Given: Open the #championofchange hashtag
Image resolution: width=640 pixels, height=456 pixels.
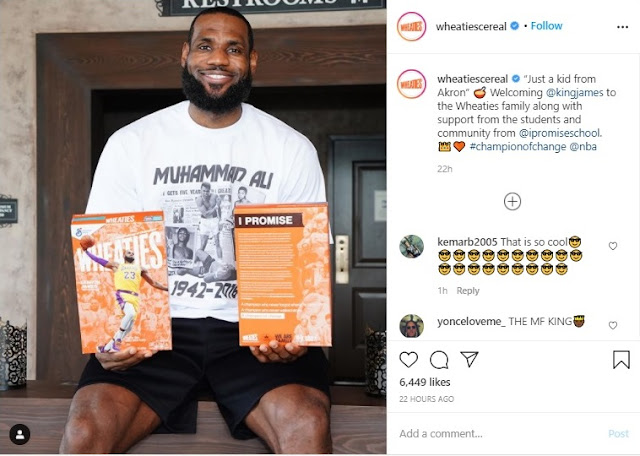Looking at the screenshot, I should (518, 147).
